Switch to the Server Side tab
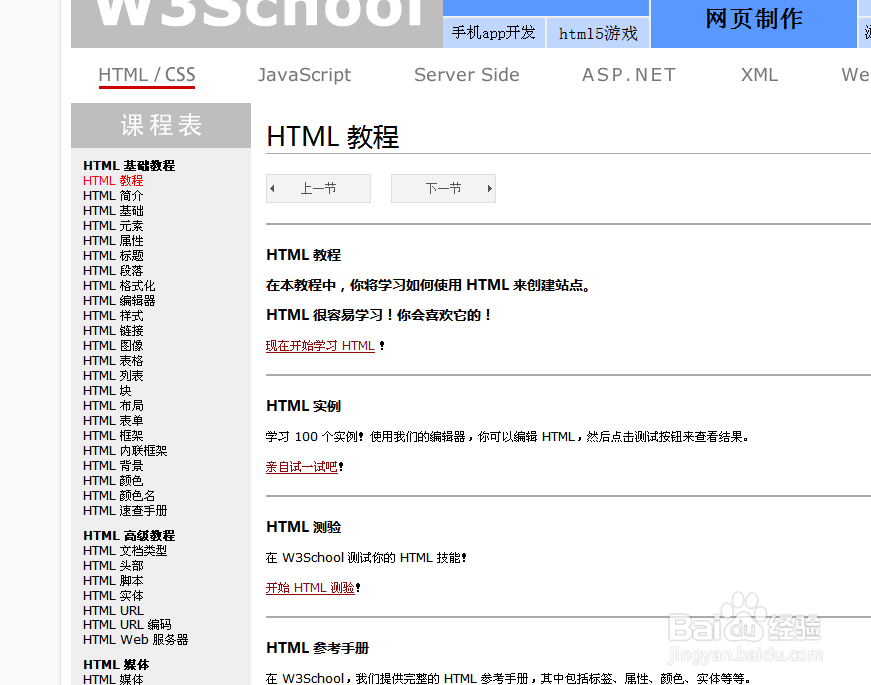Viewport: 871px width, 685px height. 466,75
